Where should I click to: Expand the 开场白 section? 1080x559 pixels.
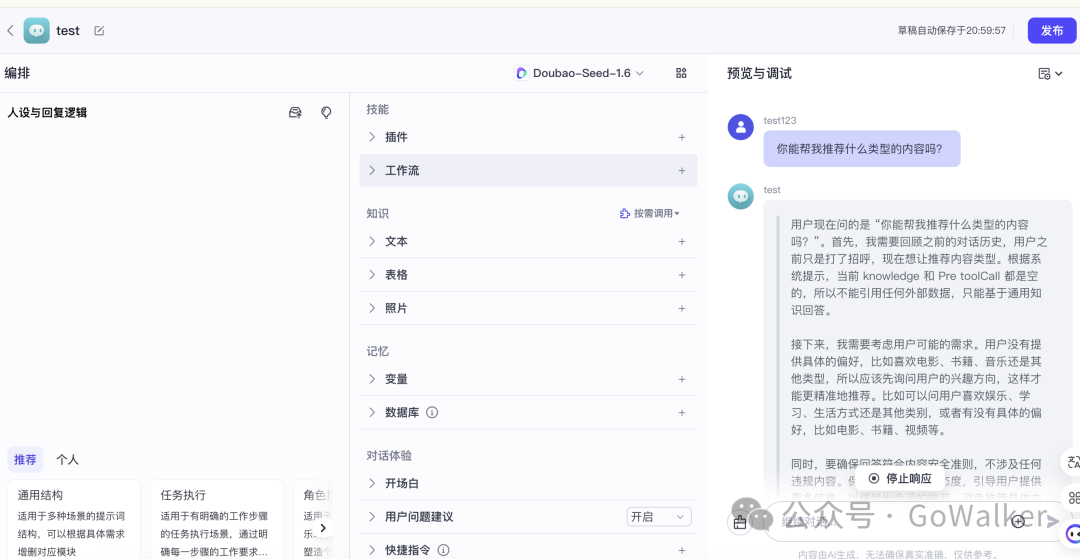click(372, 483)
